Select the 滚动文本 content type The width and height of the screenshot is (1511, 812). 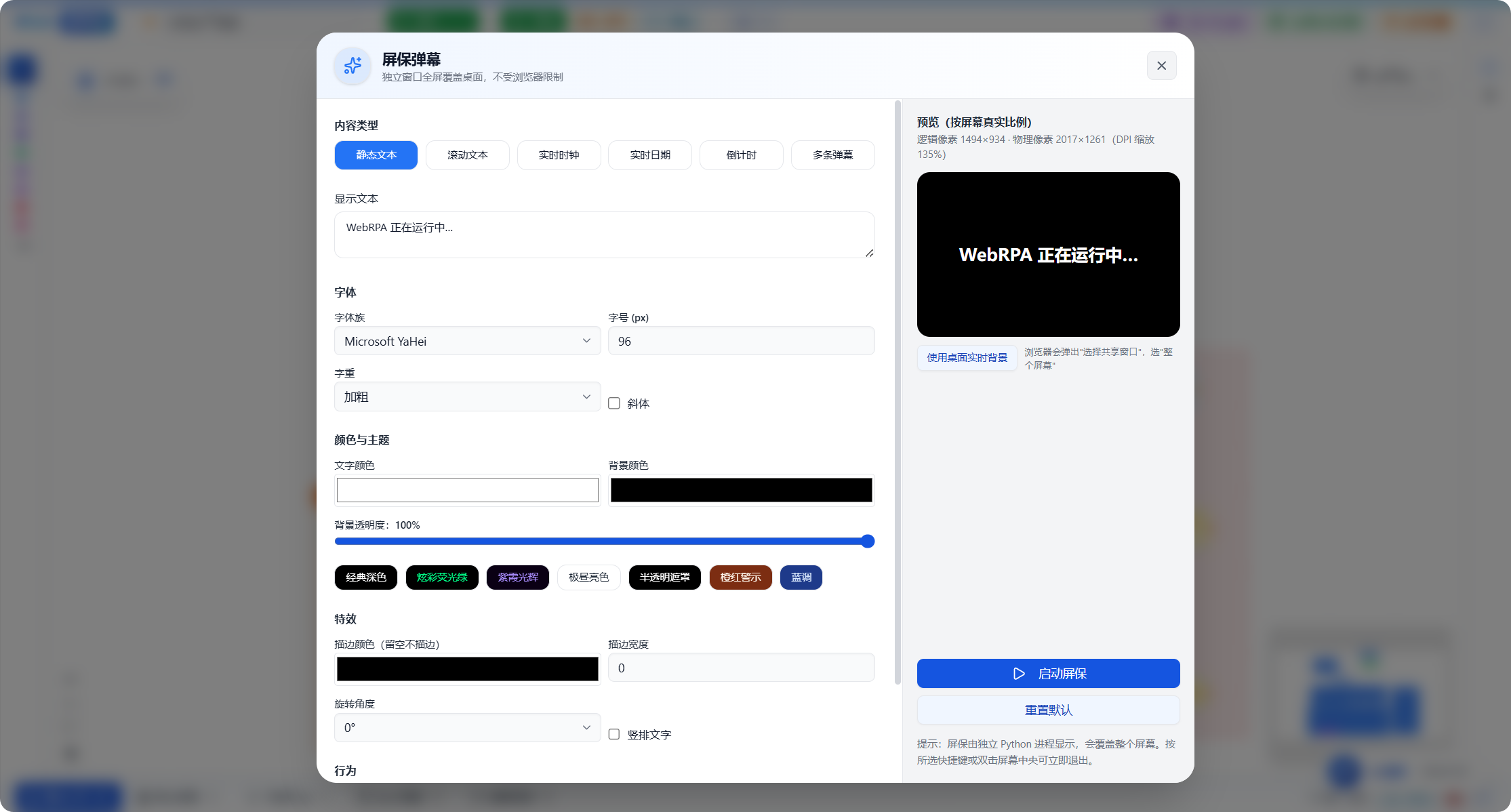[468, 155]
